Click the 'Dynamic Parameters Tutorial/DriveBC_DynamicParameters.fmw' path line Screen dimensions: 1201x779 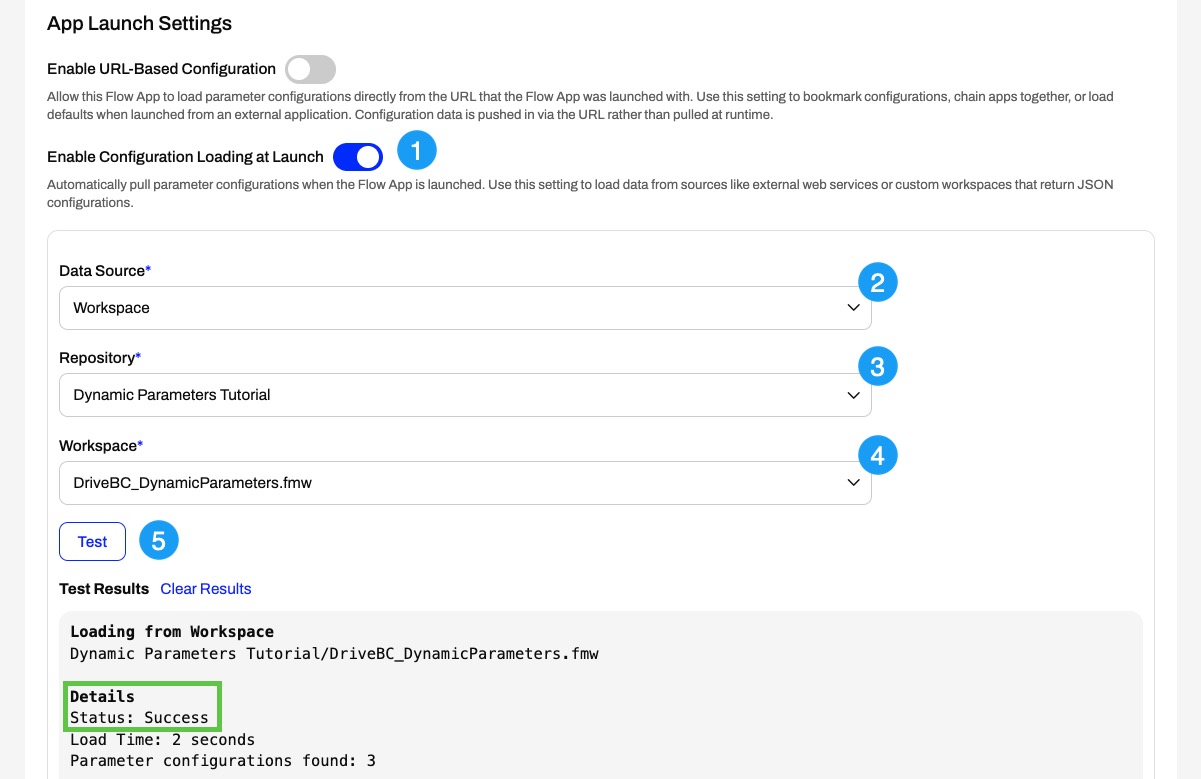pos(334,654)
